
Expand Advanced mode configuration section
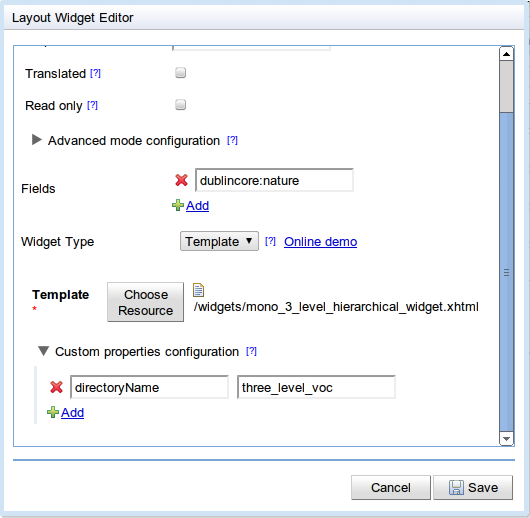(37, 140)
